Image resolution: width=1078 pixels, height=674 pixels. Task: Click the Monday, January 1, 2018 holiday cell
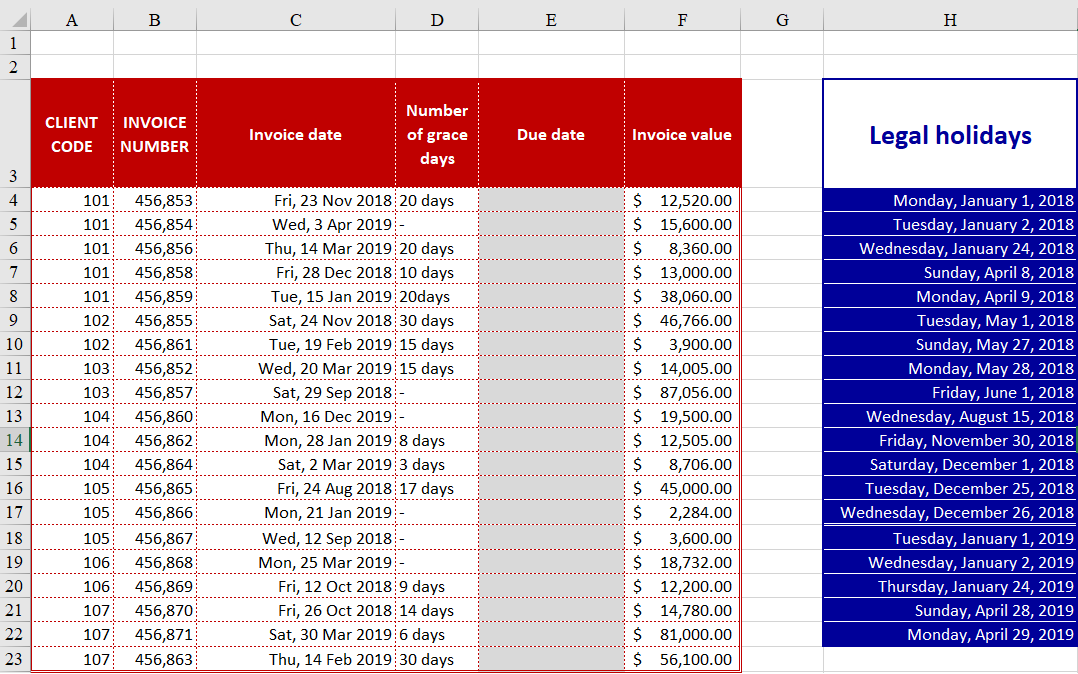click(949, 200)
